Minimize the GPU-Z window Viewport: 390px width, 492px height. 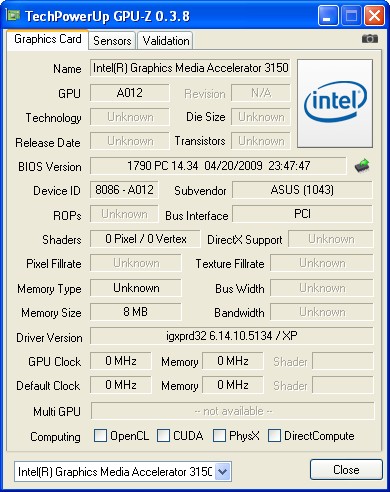pos(328,16)
